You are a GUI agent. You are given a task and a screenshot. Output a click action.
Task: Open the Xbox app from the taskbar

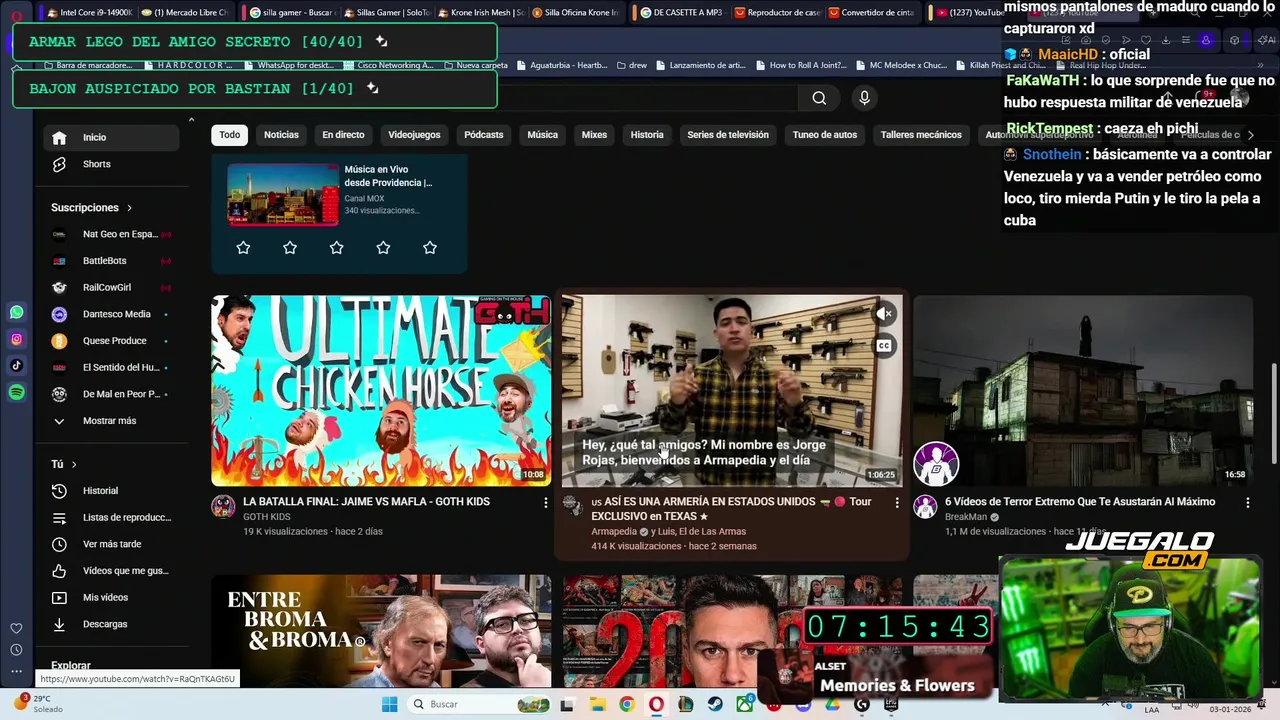pyautogui.click(x=745, y=704)
